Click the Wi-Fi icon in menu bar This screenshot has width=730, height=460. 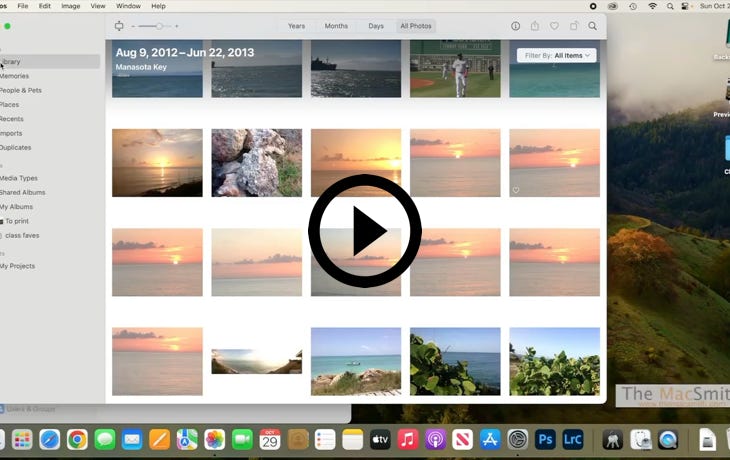click(x=652, y=6)
